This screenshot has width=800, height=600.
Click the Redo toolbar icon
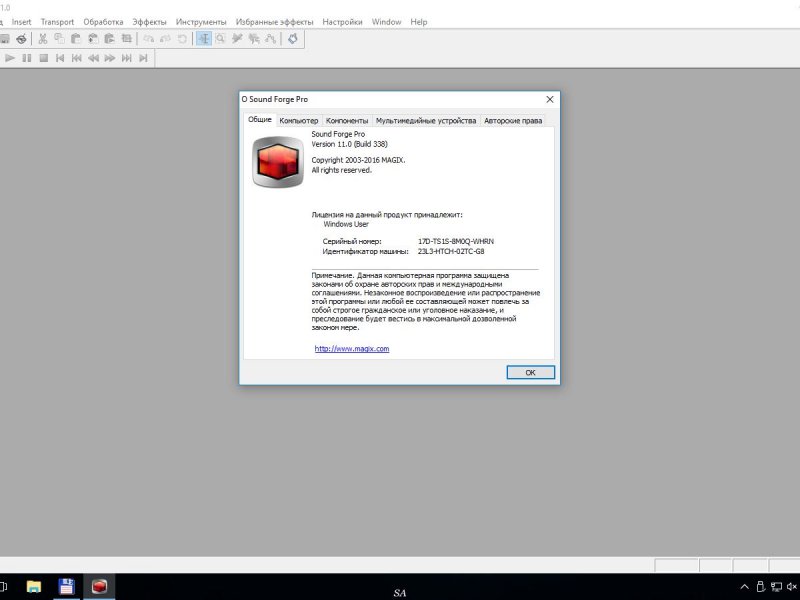(x=165, y=39)
